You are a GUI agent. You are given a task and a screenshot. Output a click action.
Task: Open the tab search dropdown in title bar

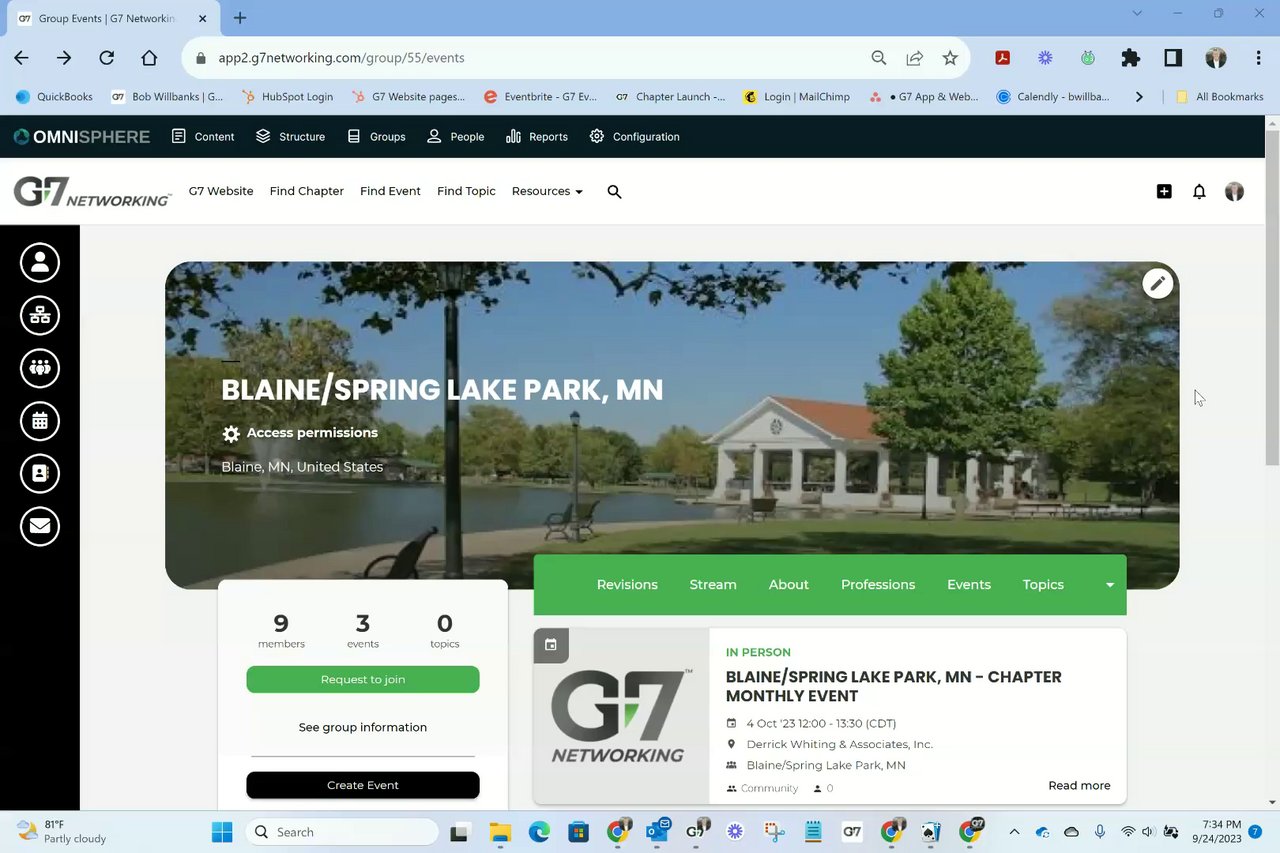[x=1137, y=14]
